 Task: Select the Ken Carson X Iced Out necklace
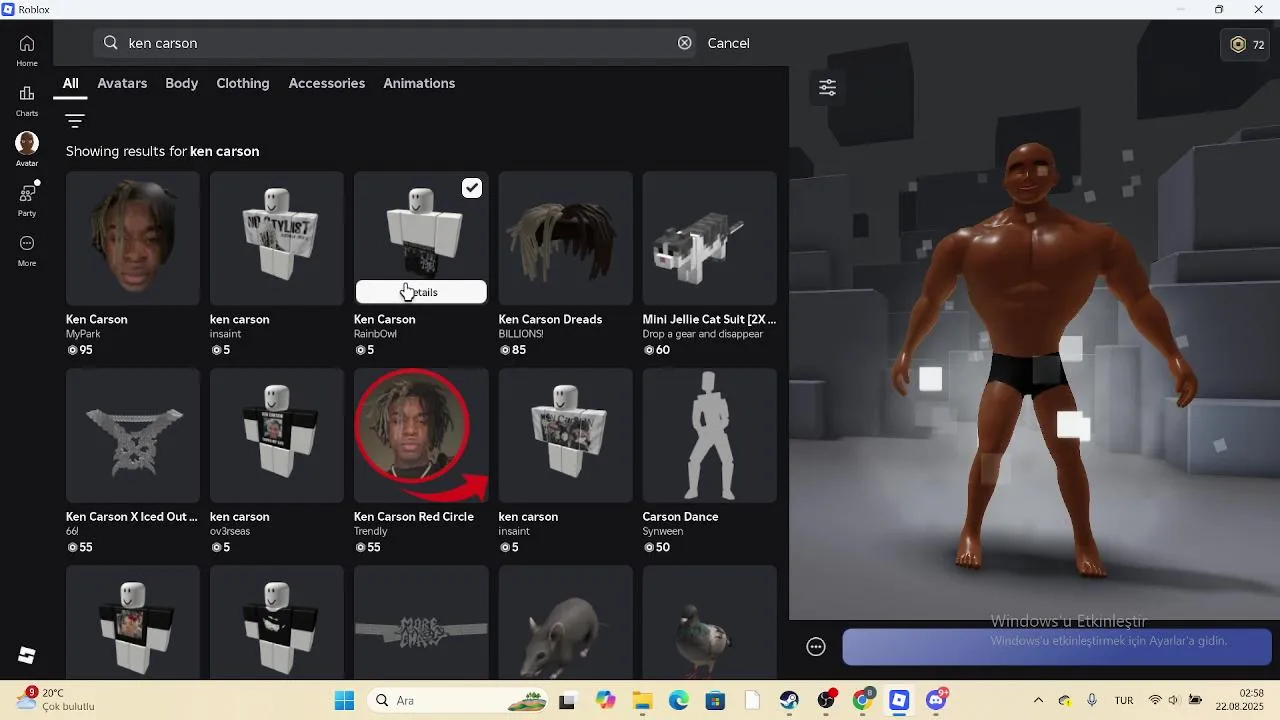pos(133,435)
